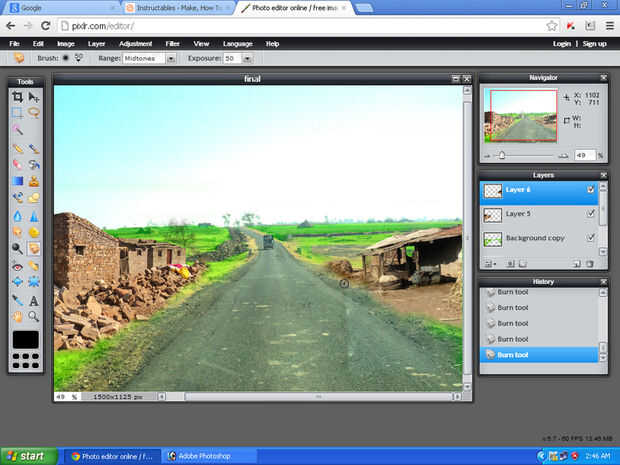Select the Pencil tool
620x465 pixels.
point(17,148)
